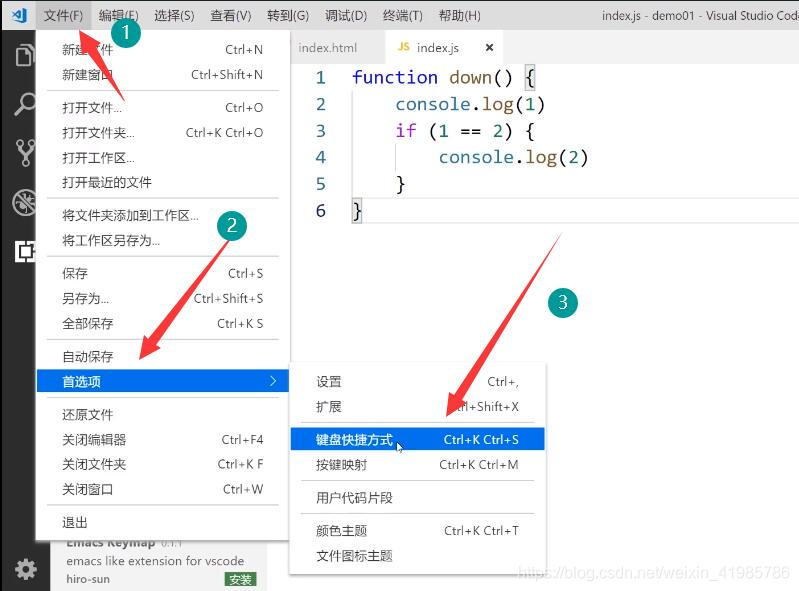Toggle 自动保存 menu option
Screen dimensions: 799x591
(x=163, y=357)
